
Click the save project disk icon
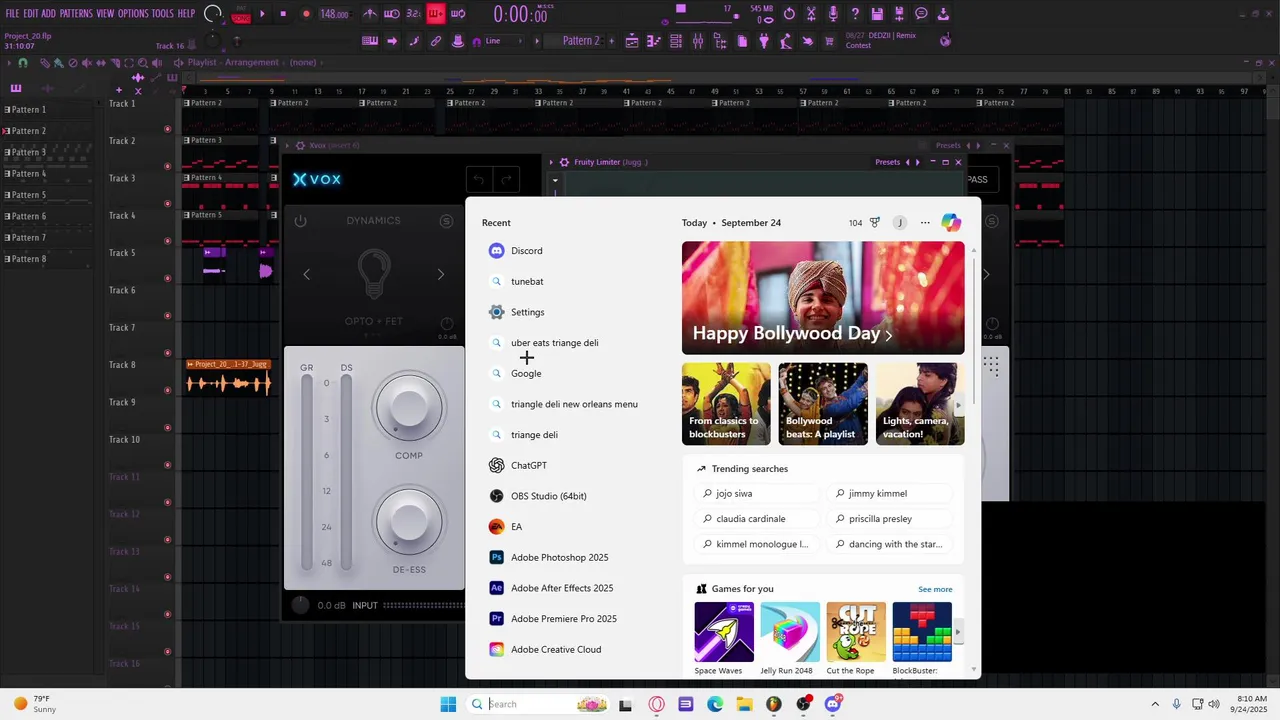point(877,14)
